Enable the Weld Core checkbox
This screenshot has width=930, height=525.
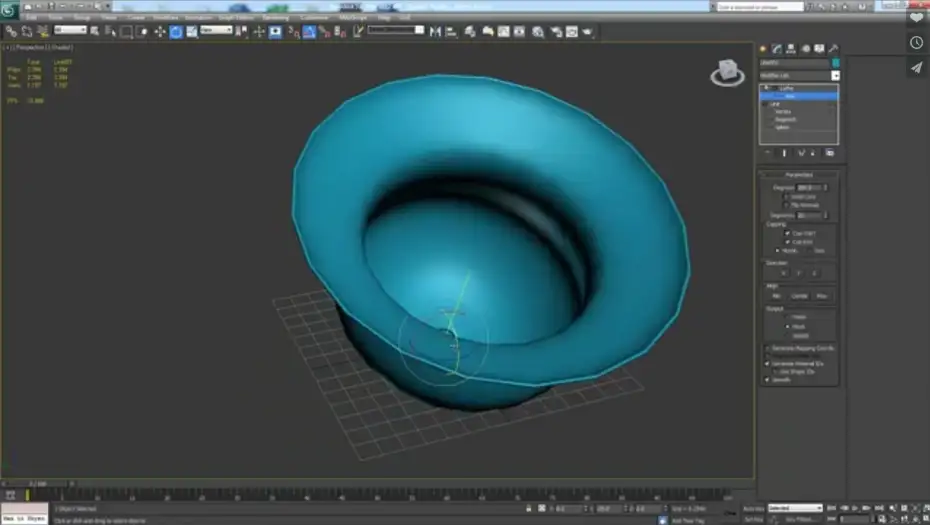786,196
